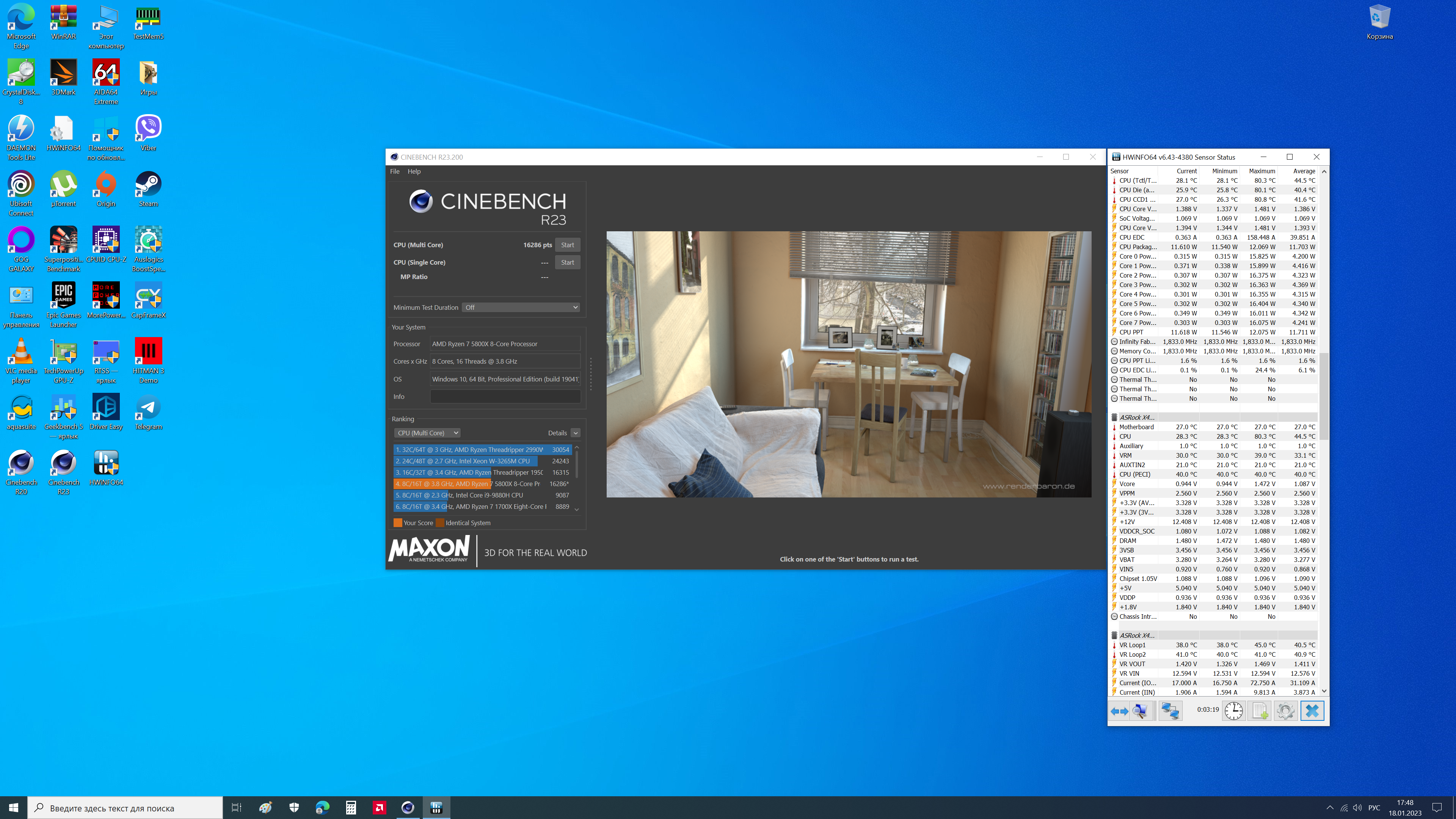Start the CPU (Single Core) test
Image resolution: width=1456 pixels, height=819 pixels.
click(x=567, y=262)
